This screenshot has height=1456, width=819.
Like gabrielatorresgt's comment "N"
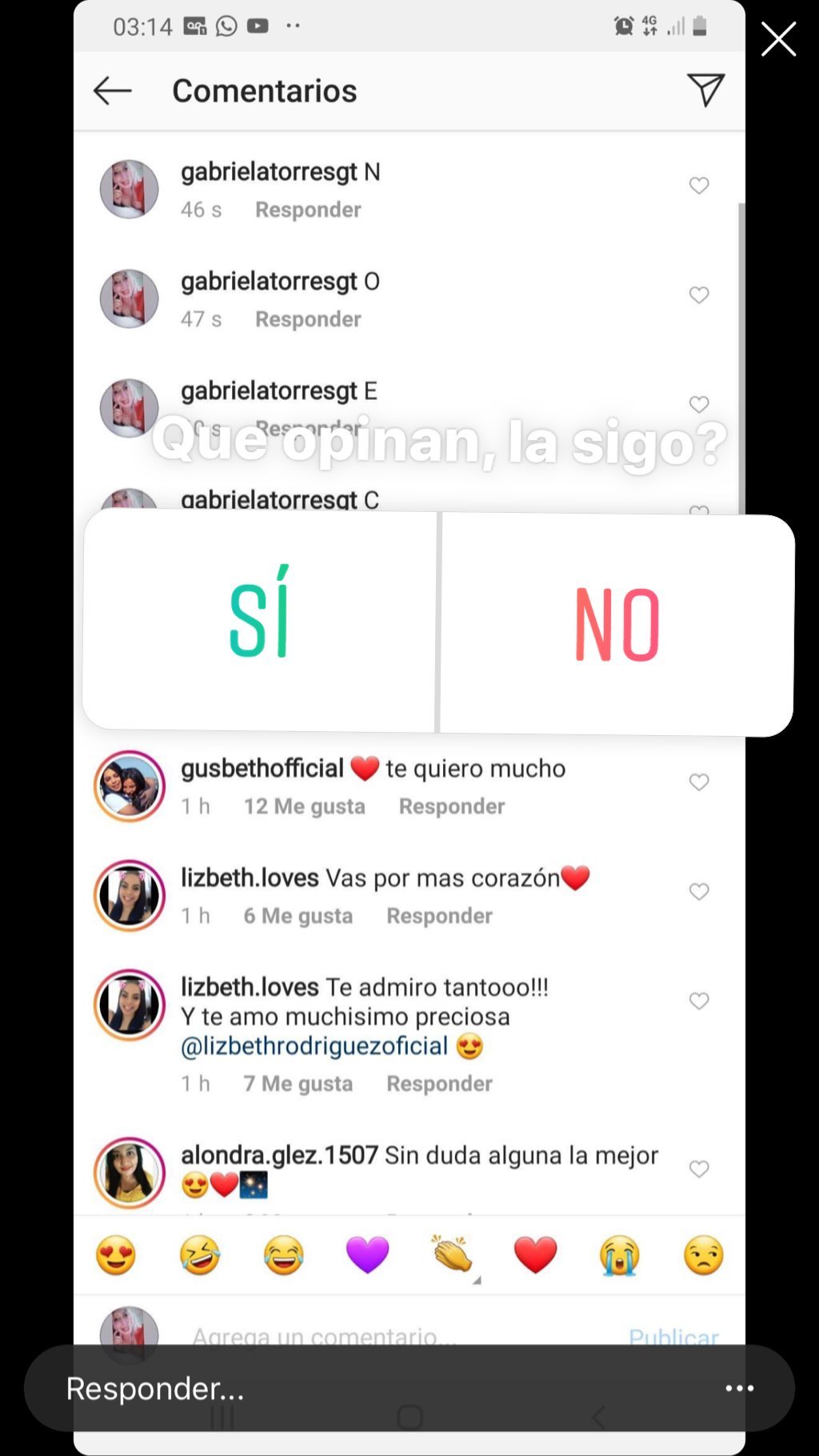pos(699,186)
